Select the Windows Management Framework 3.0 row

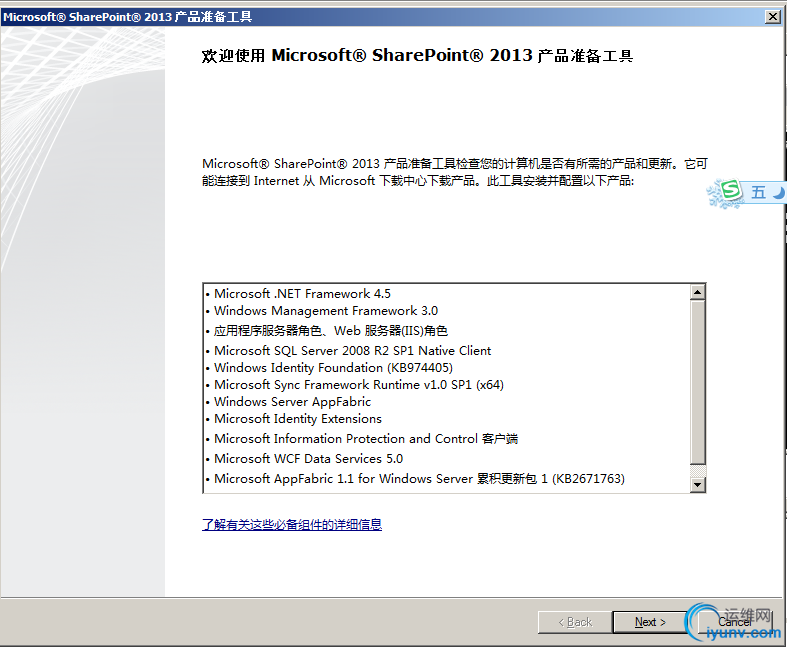pyautogui.click(x=322, y=311)
